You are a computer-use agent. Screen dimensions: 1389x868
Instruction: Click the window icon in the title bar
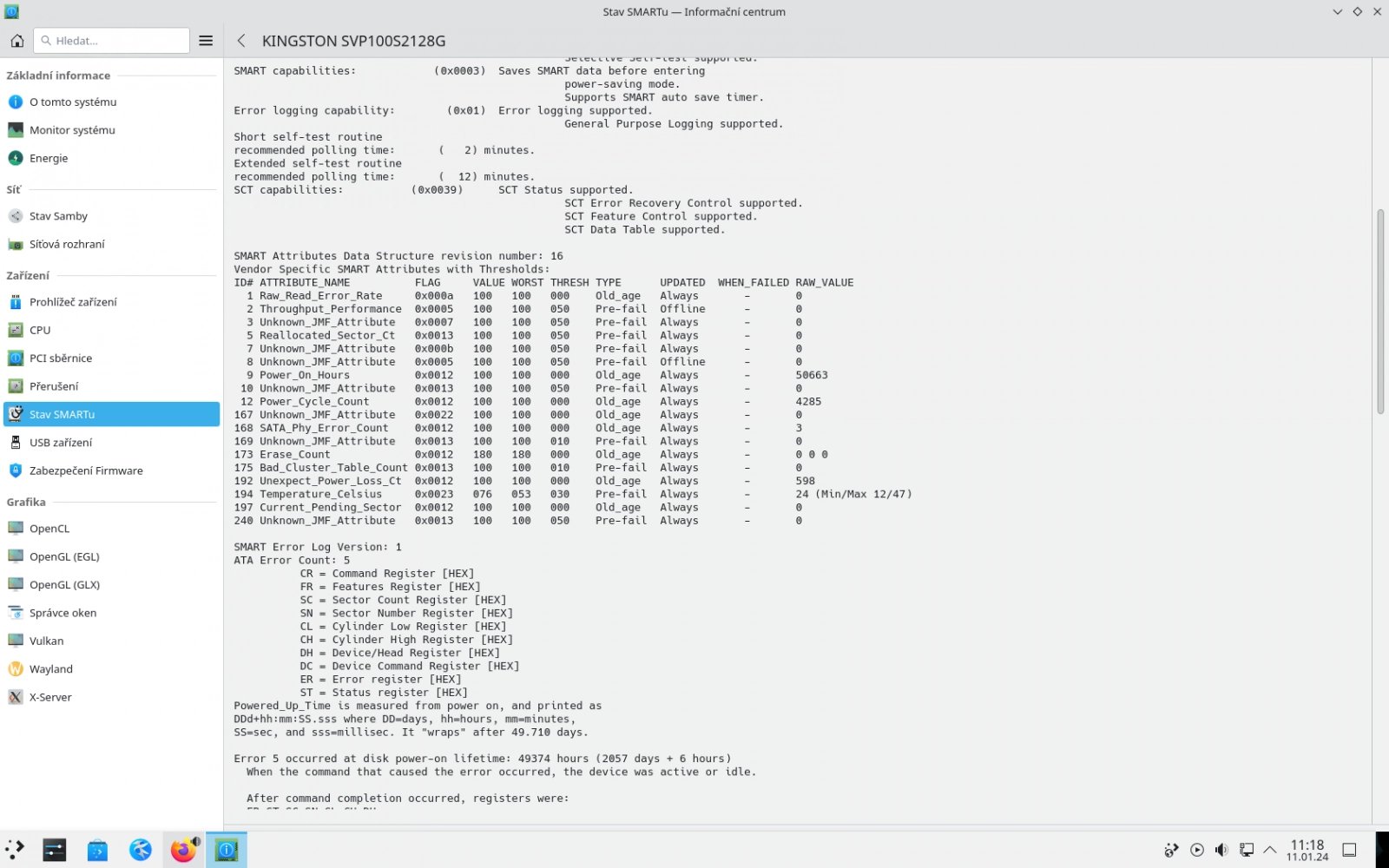[11, 11]
